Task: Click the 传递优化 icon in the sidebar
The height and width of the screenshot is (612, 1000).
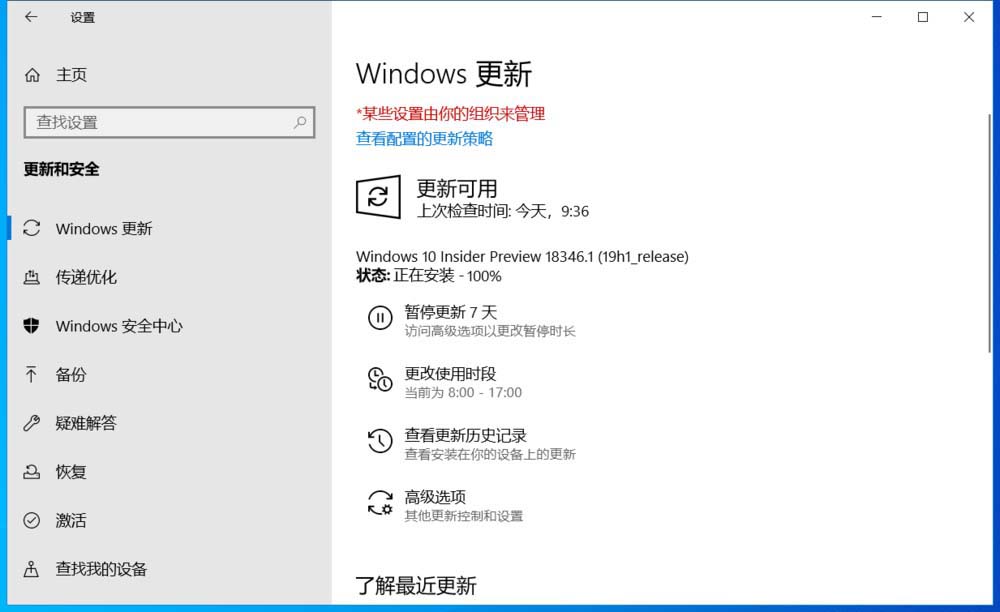Action: [31, 277]
